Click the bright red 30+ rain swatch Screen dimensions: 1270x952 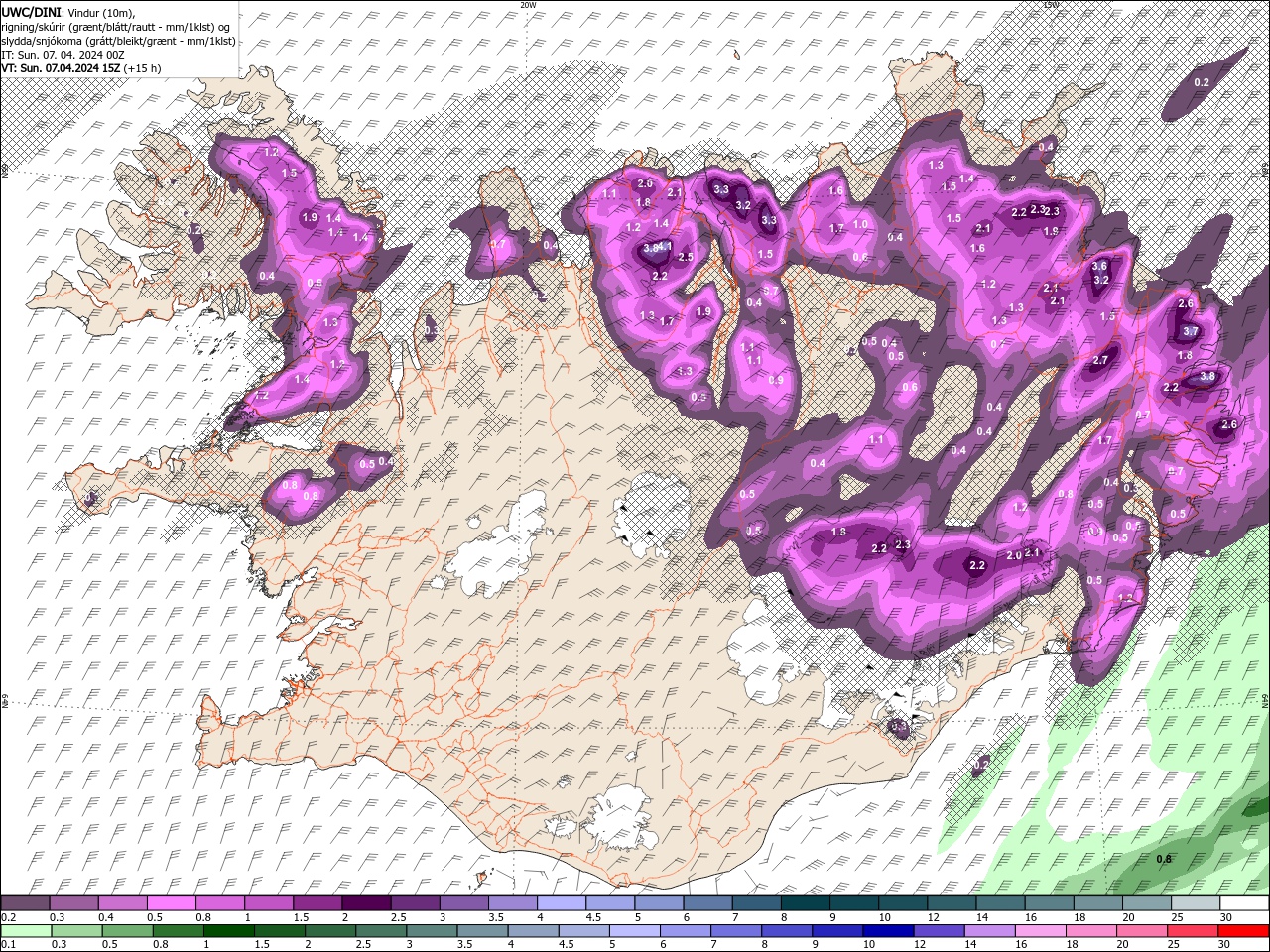[1243, 931]
